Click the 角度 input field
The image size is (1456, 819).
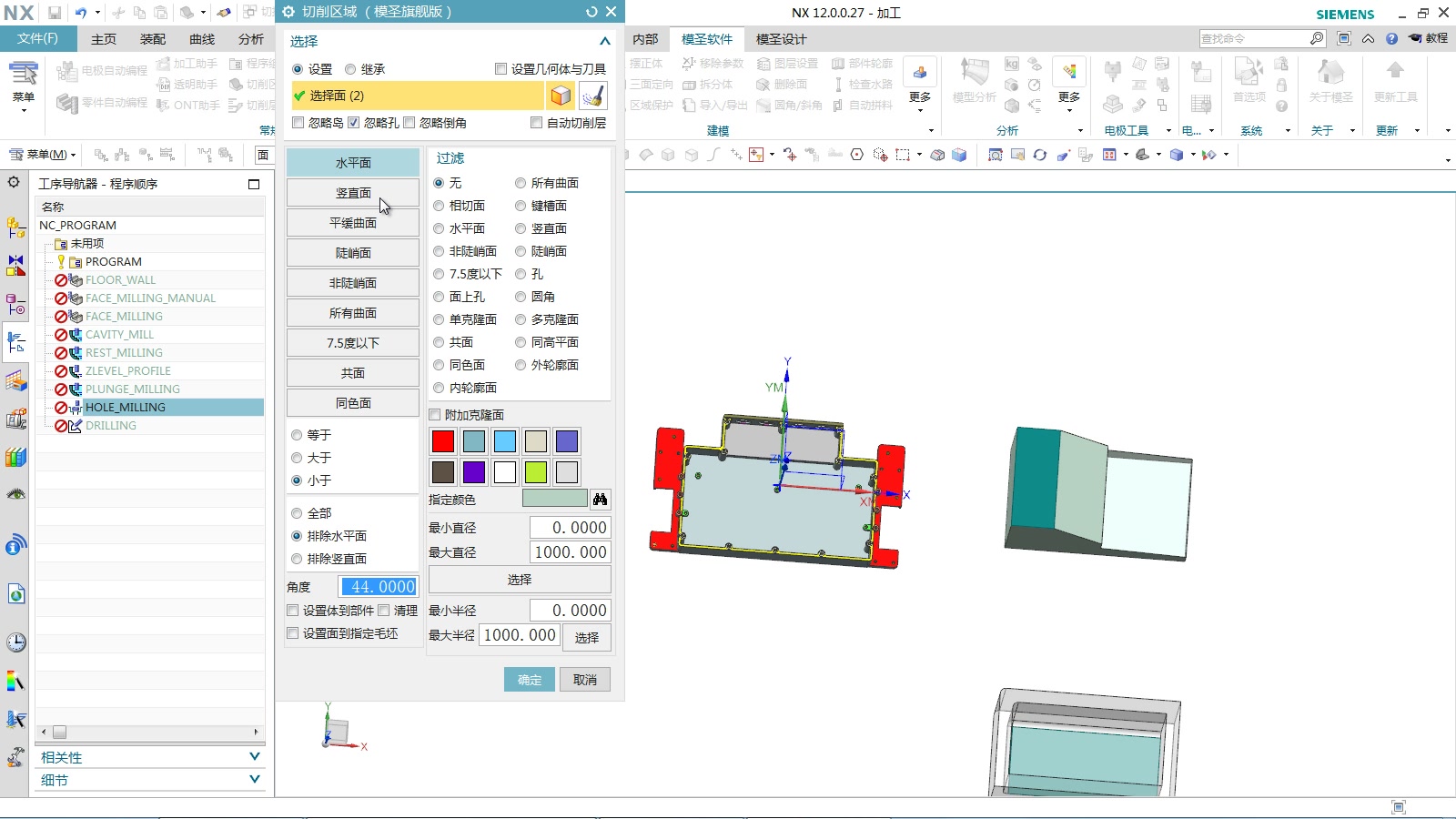[379, 587]
